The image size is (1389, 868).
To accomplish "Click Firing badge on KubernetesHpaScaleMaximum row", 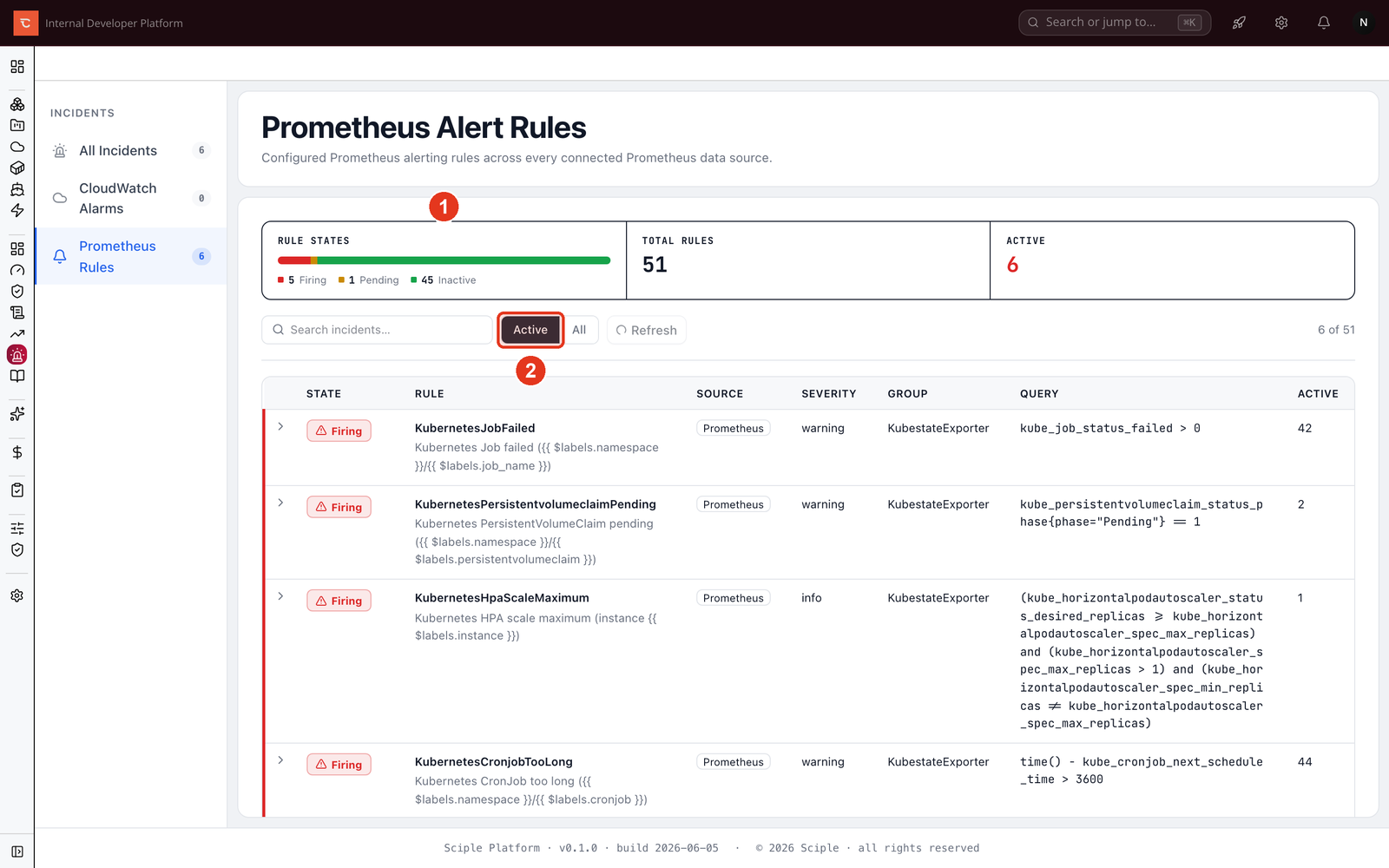I will point(339,601).
